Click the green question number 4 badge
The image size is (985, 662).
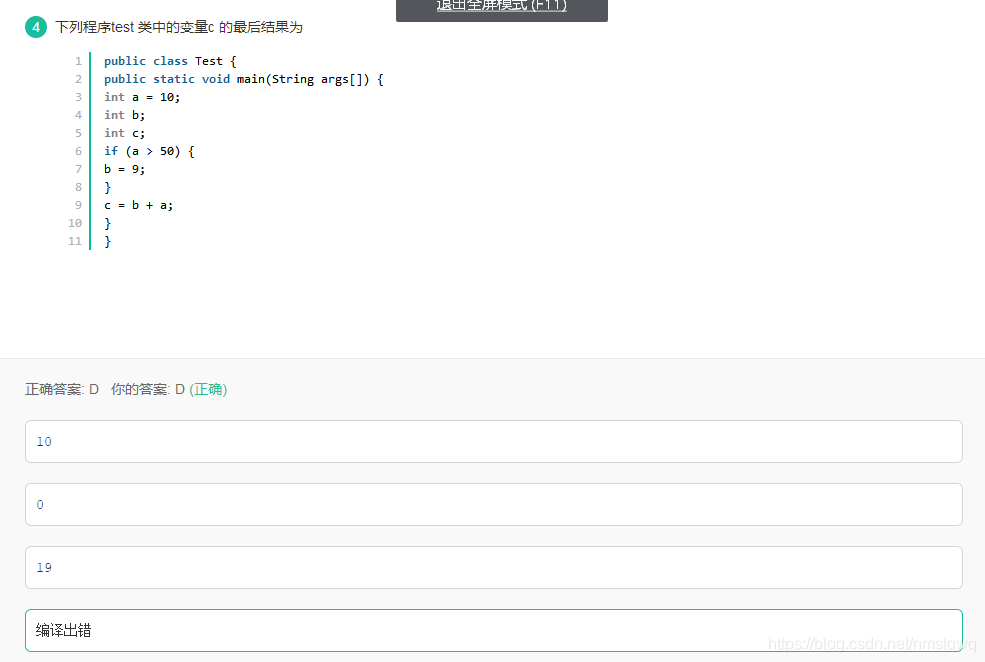point(36,27)
